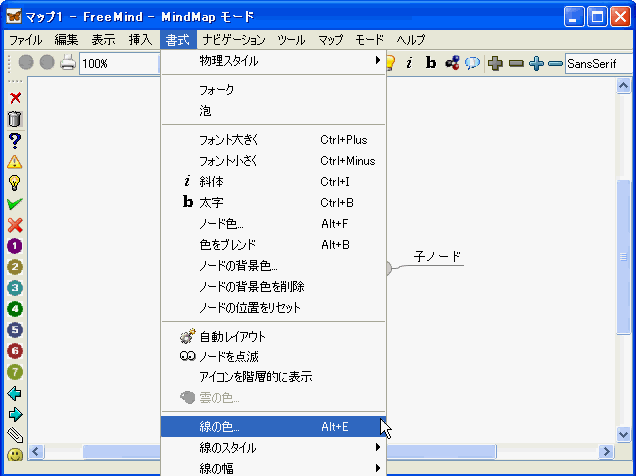Click the trash can icon in sidebar
Screen dimensions: 636x476
15,119
